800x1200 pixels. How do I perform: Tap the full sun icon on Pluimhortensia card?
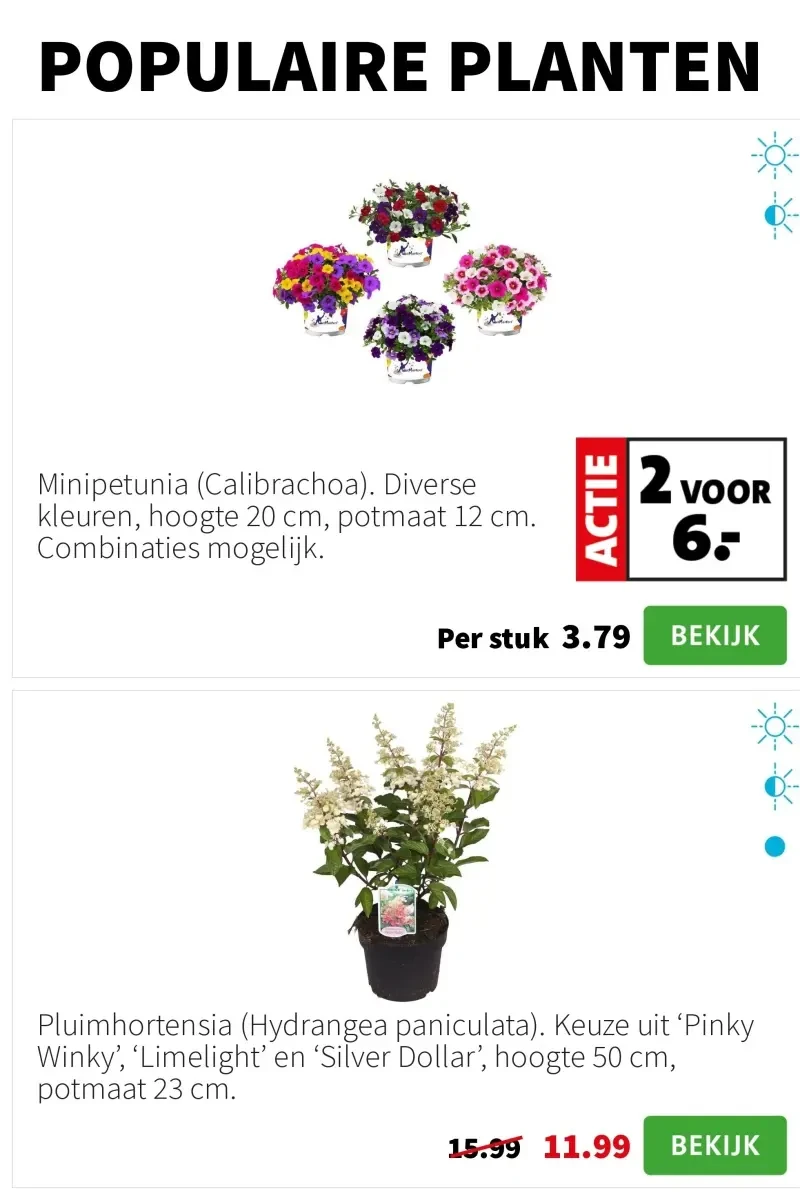775,726
